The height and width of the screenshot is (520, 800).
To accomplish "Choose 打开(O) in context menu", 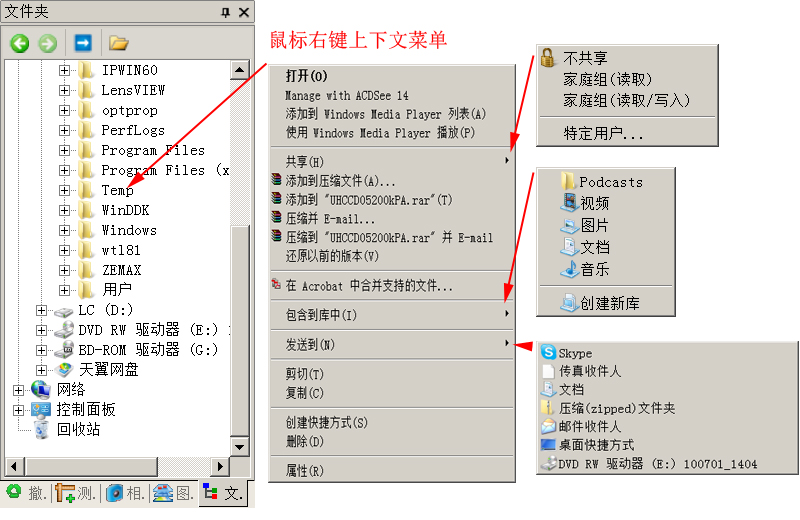I will click(x=392, y=76).
